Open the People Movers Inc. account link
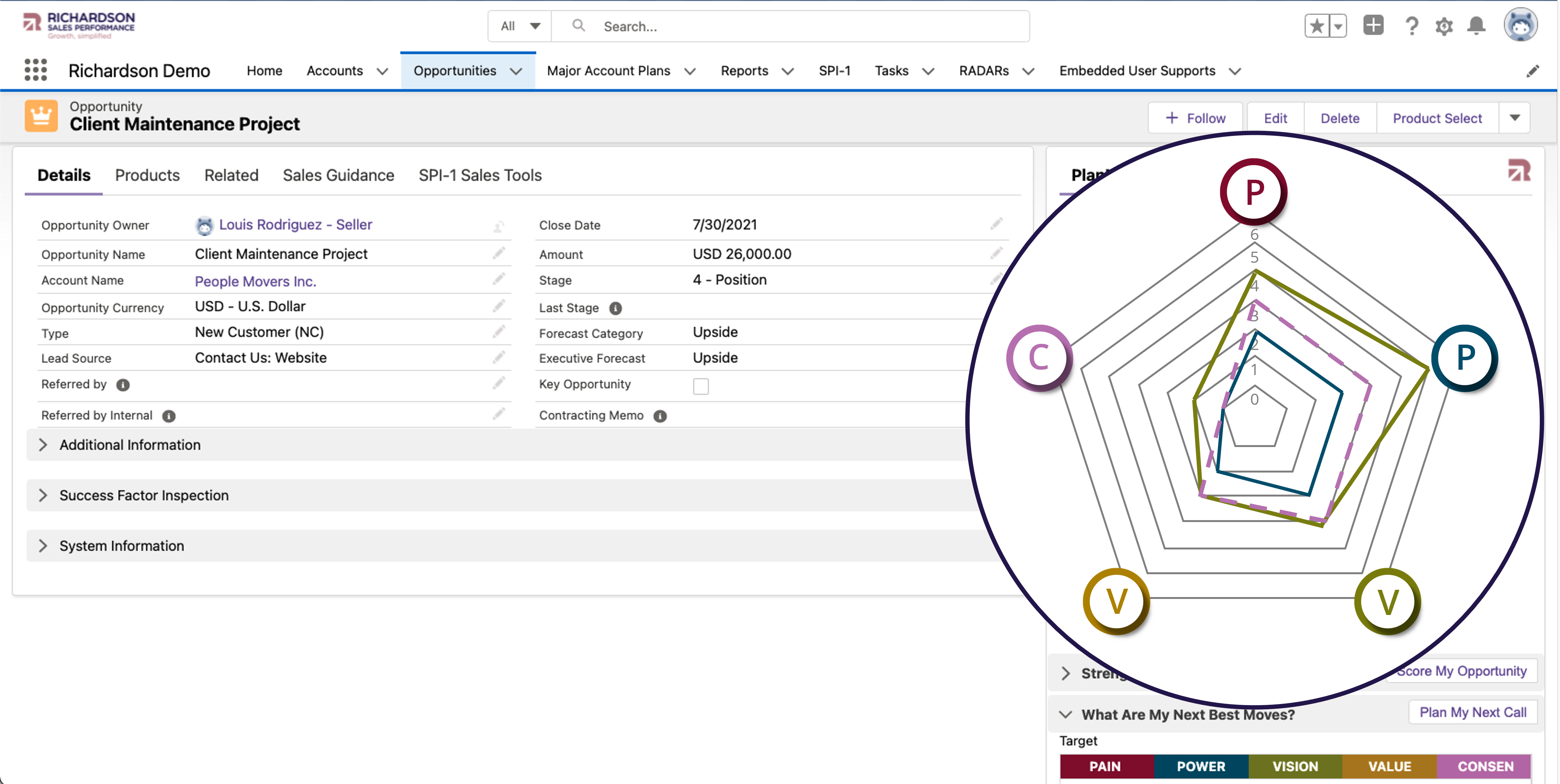 pyautogui.click(x=255, y=281)
